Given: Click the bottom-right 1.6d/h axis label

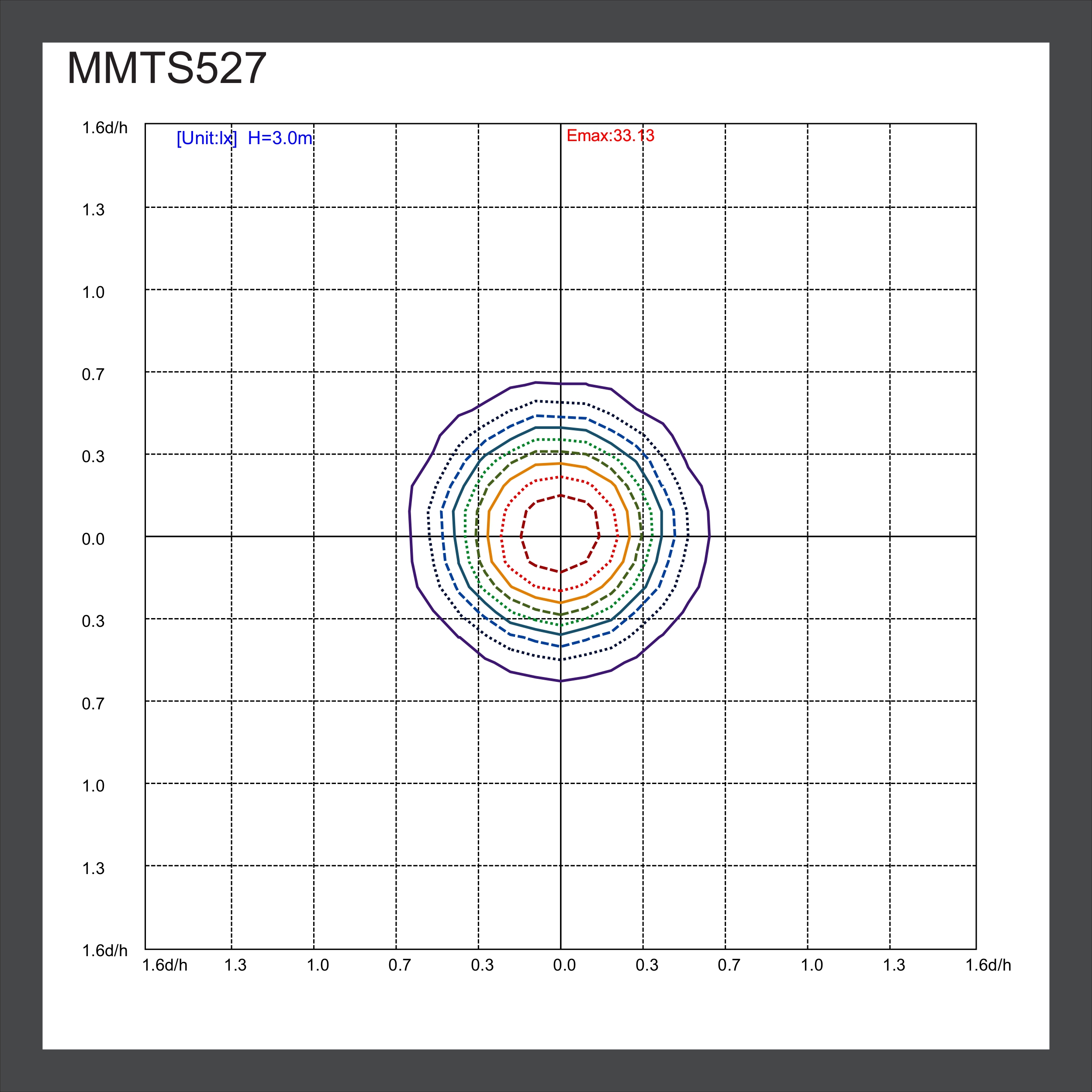Looking at the screenshot, I should pyautogui.click(x=988, y=965).
